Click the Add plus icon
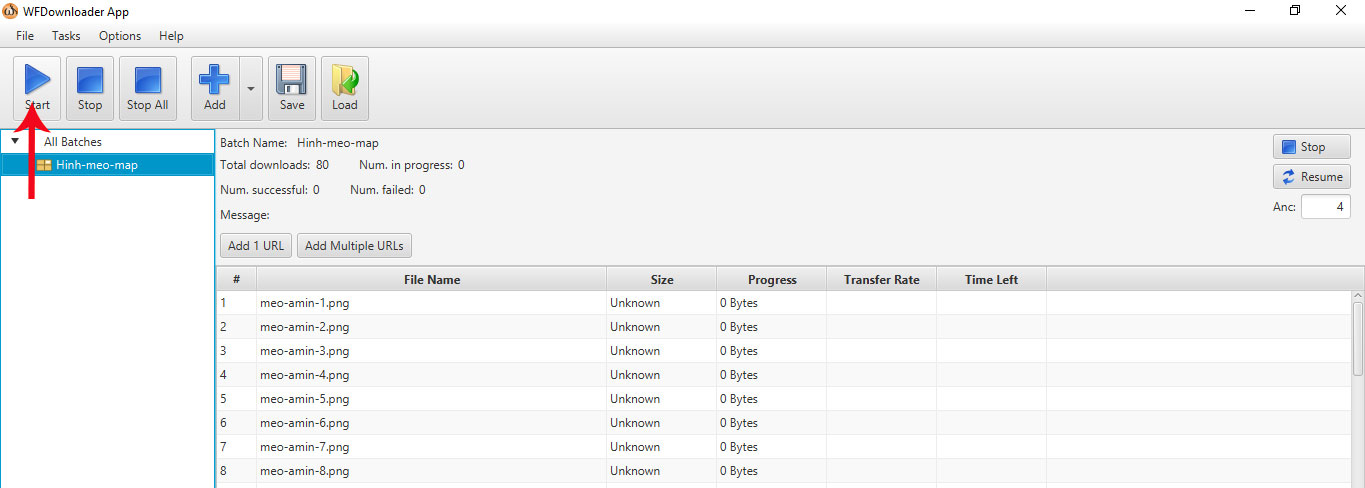1365x488 pixels. pos(214,80)
